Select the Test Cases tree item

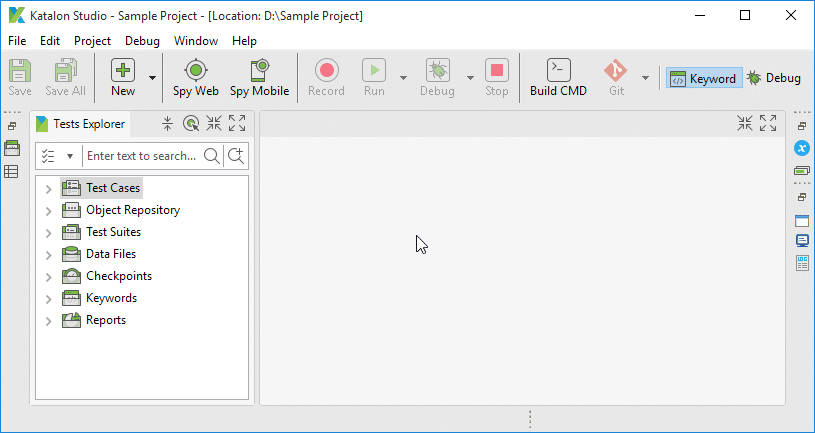101,188
